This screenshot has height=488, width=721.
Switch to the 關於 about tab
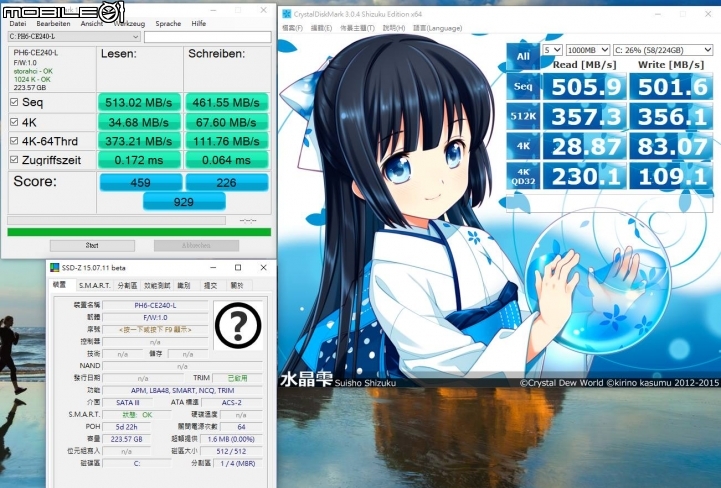237,286
